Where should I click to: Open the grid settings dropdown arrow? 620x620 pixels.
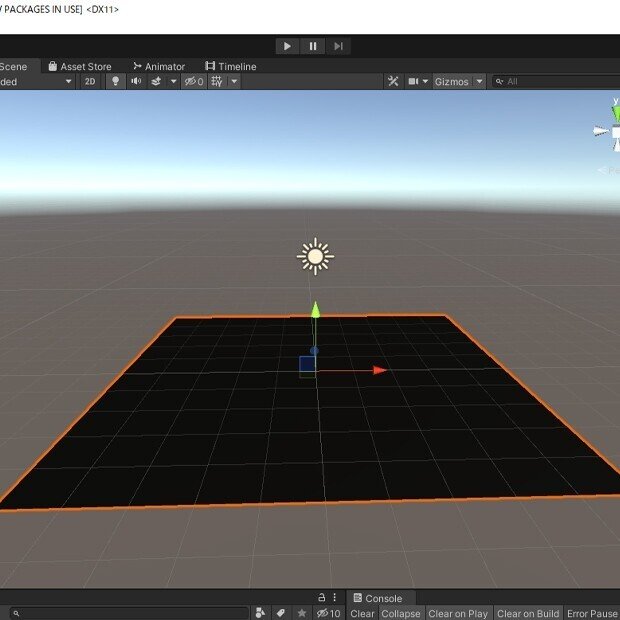pos(234,81)
